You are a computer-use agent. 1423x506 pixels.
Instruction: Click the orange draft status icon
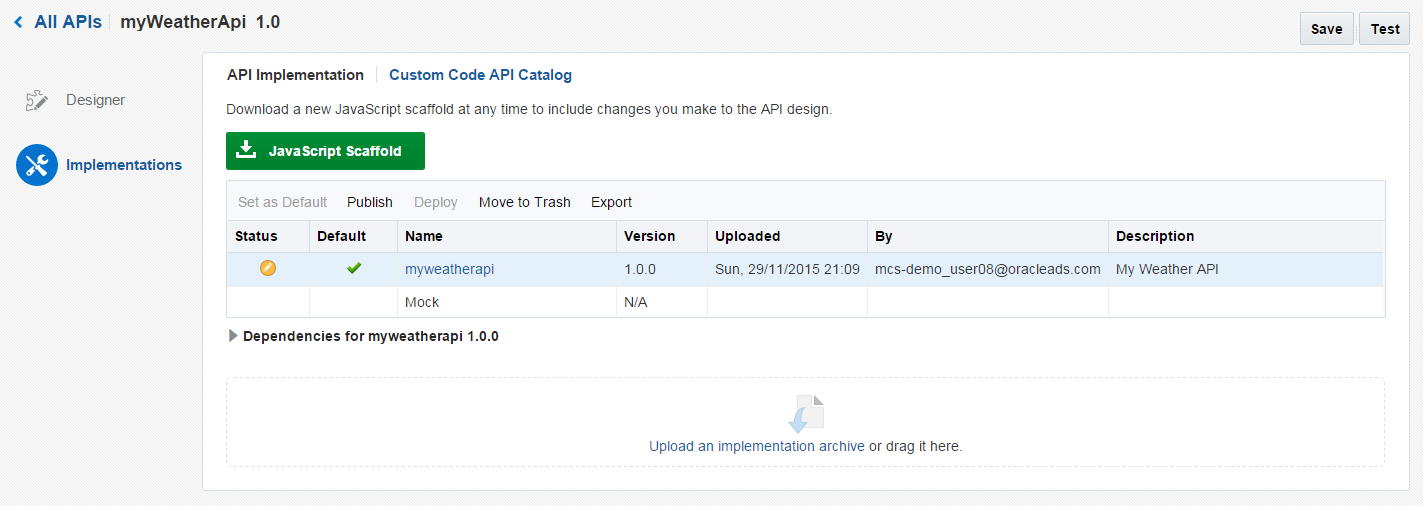coord(268,268)
